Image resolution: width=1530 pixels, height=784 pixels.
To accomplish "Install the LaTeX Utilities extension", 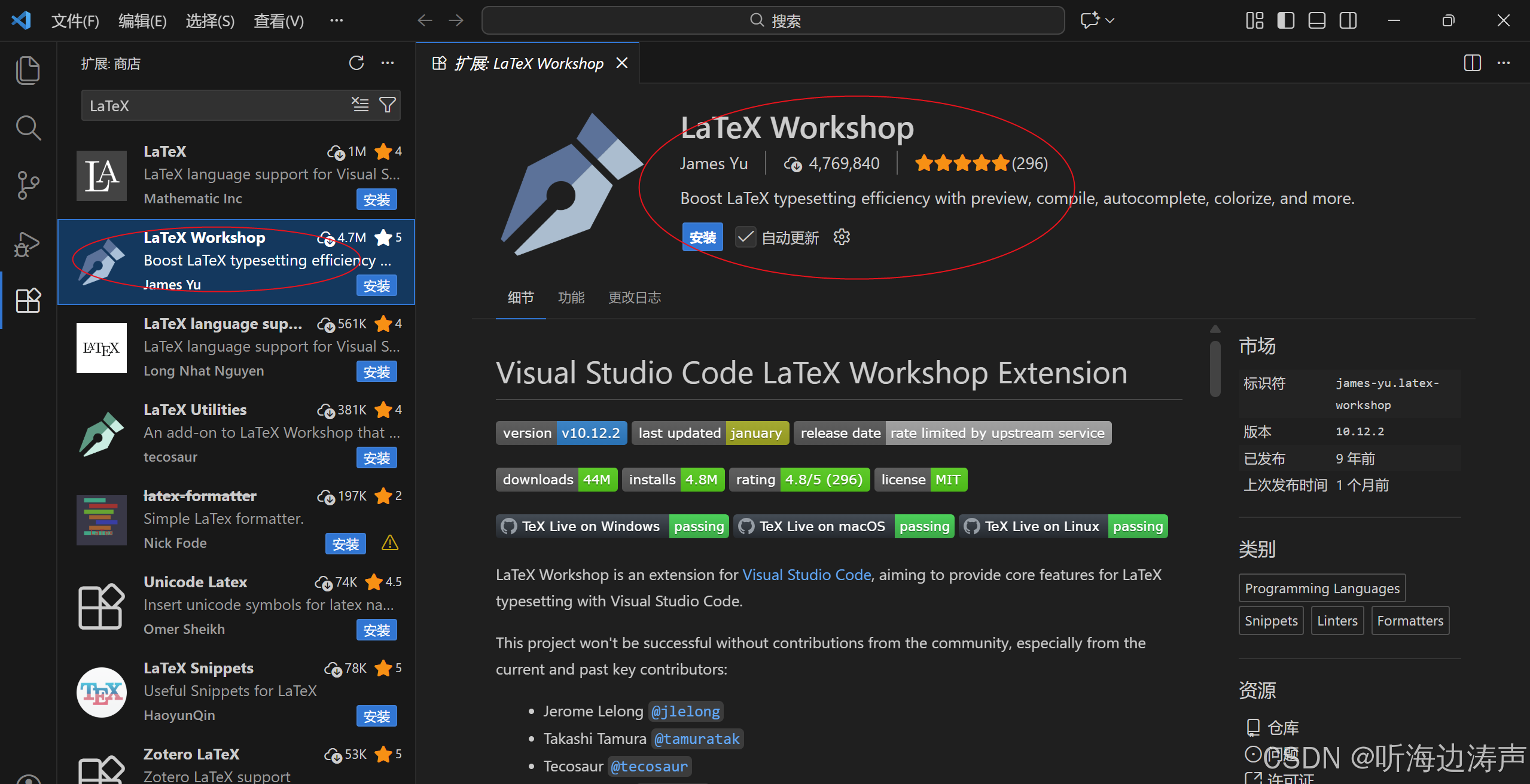I will (x=377, y=457).
